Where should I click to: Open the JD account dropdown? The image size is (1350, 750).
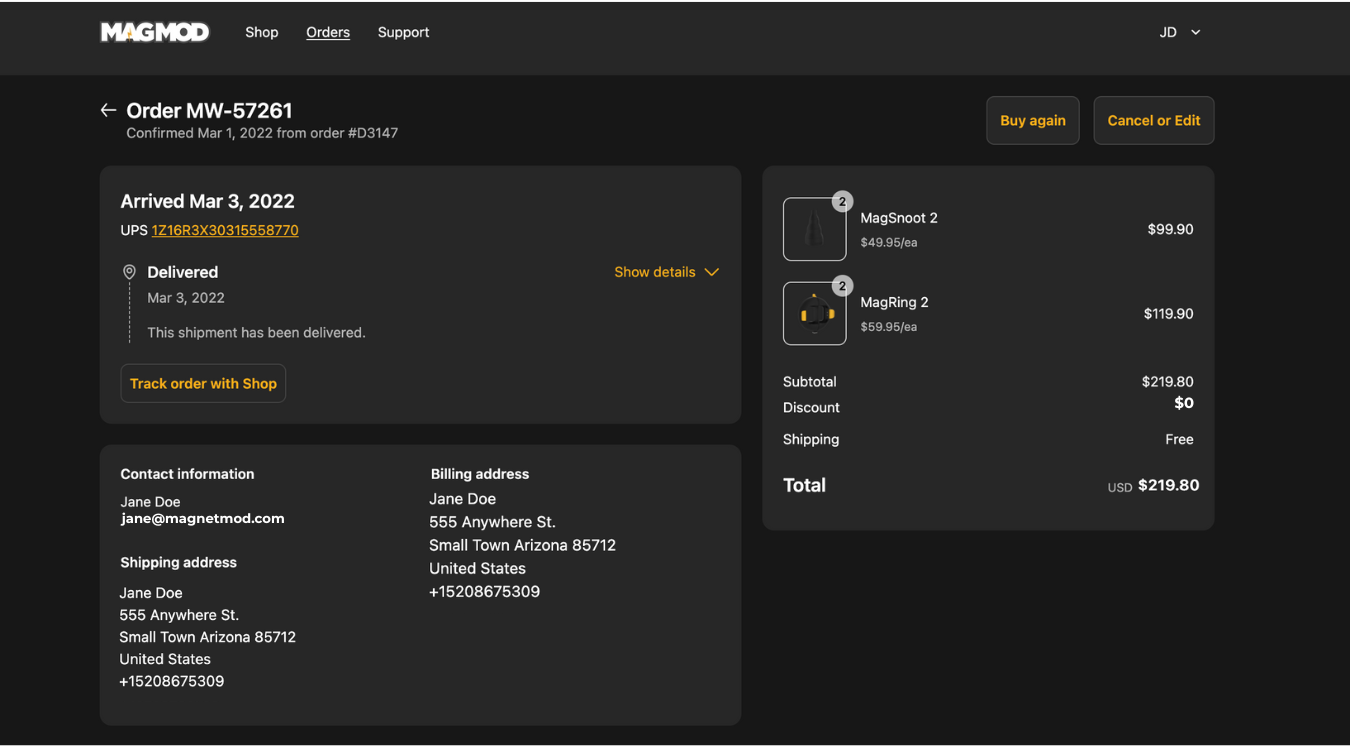[1180, 32]
